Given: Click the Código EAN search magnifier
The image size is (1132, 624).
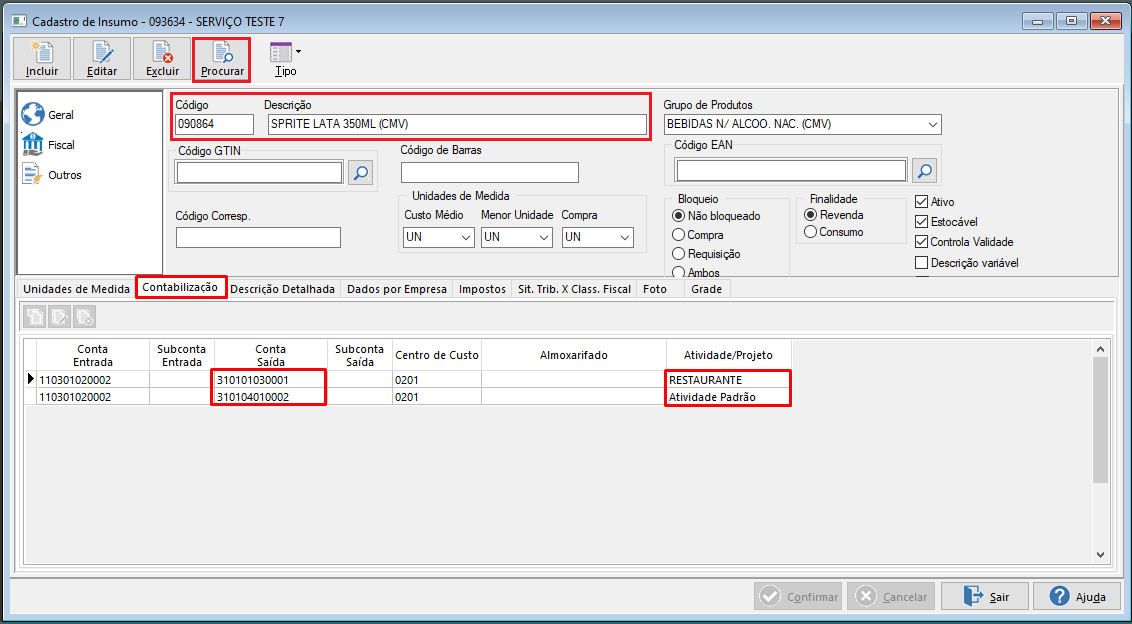Looking at the screenshot, I should click(x=925, y=171).
